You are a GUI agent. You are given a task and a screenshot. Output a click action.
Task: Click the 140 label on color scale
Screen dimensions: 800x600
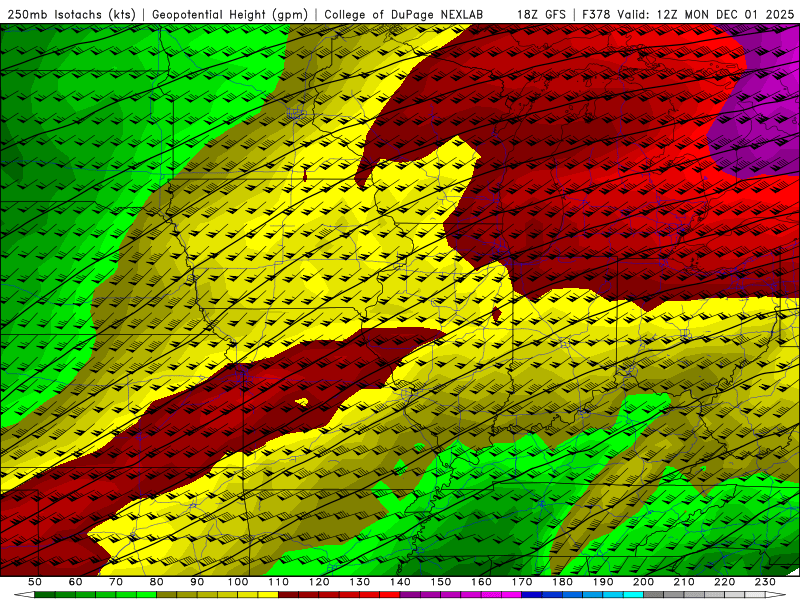pos(400,582)
